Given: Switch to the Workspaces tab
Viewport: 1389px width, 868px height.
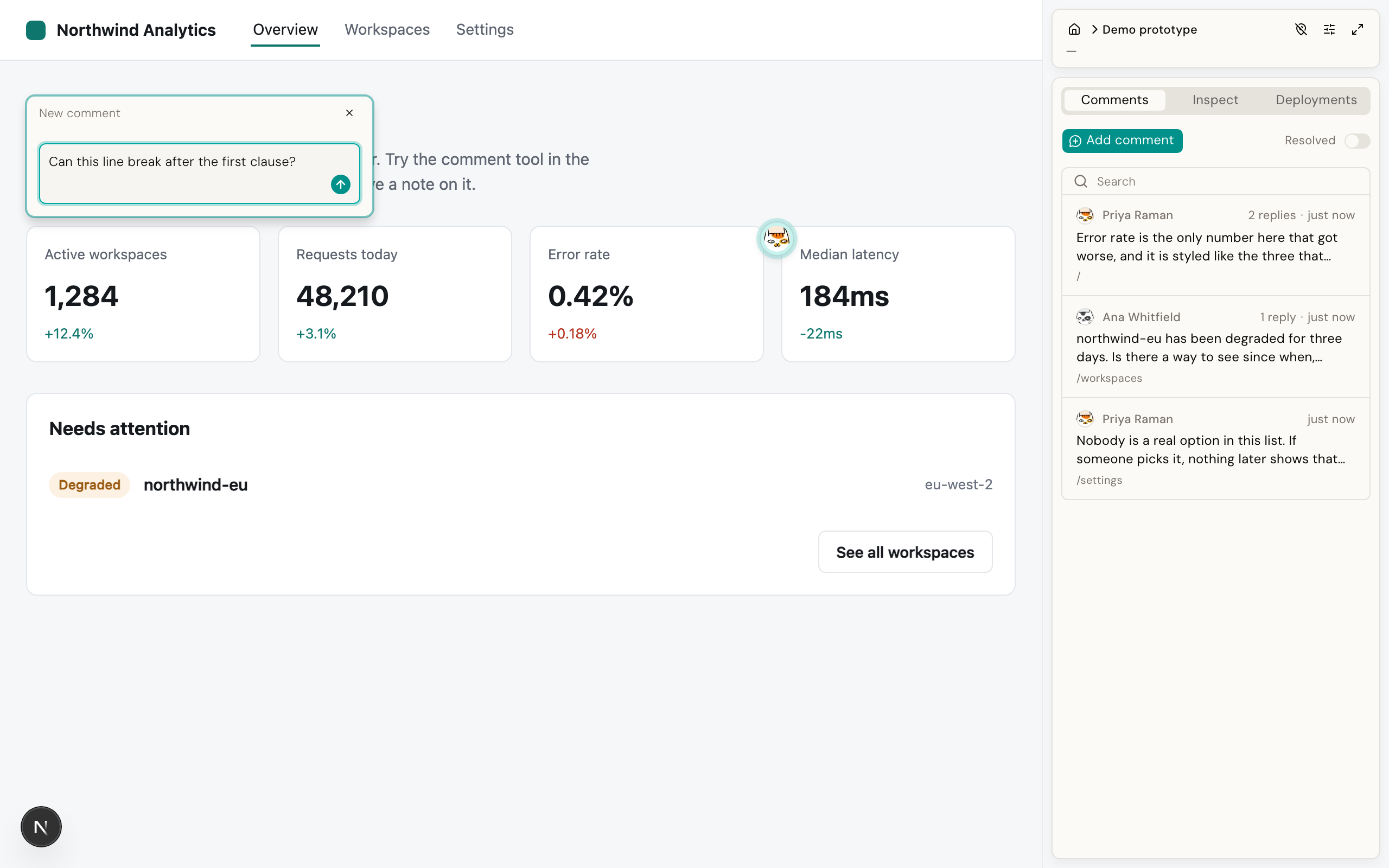Looking at the screenshot, I should pos(387,30).
